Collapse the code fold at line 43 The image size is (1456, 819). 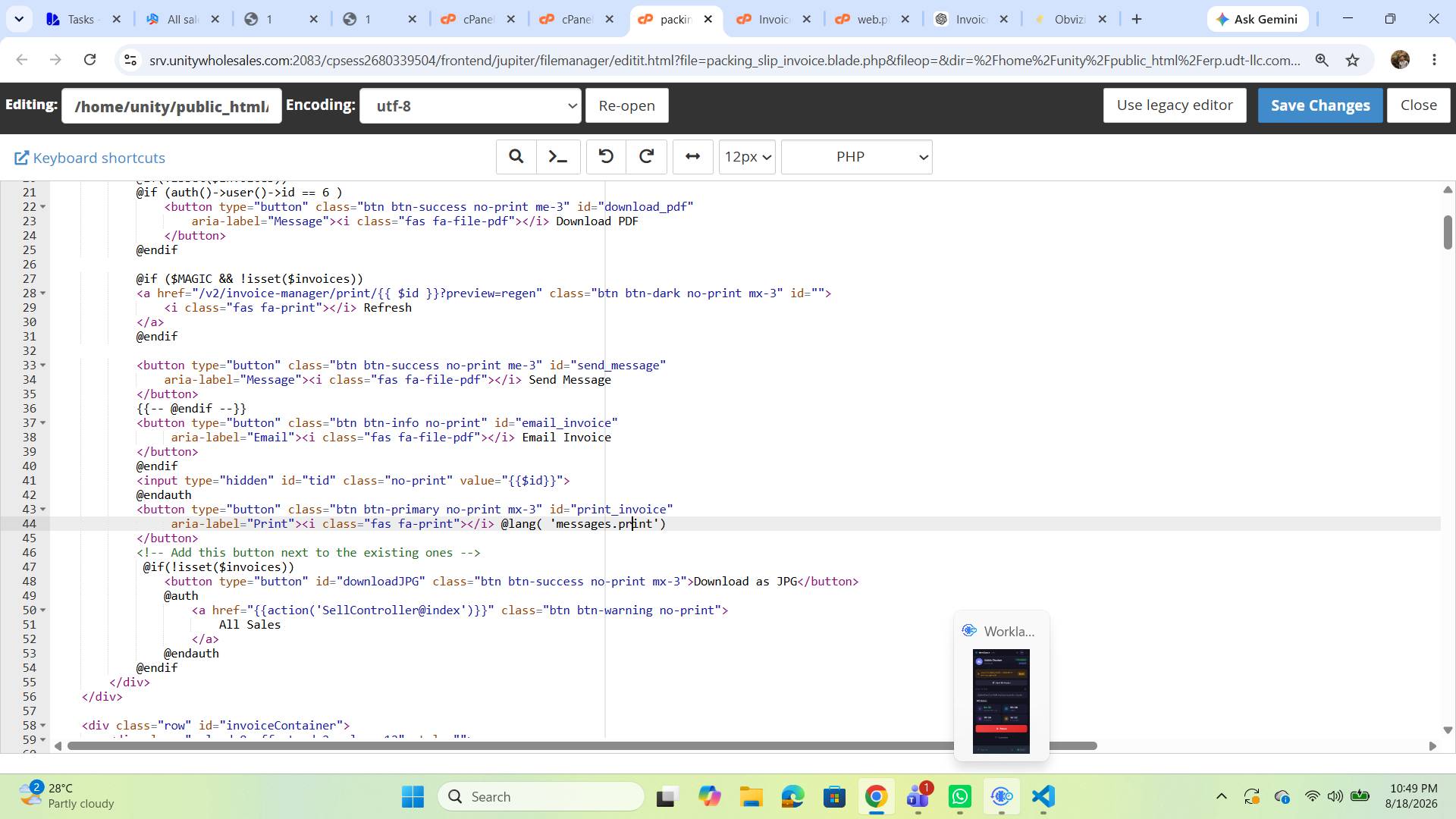pos(43,510)
